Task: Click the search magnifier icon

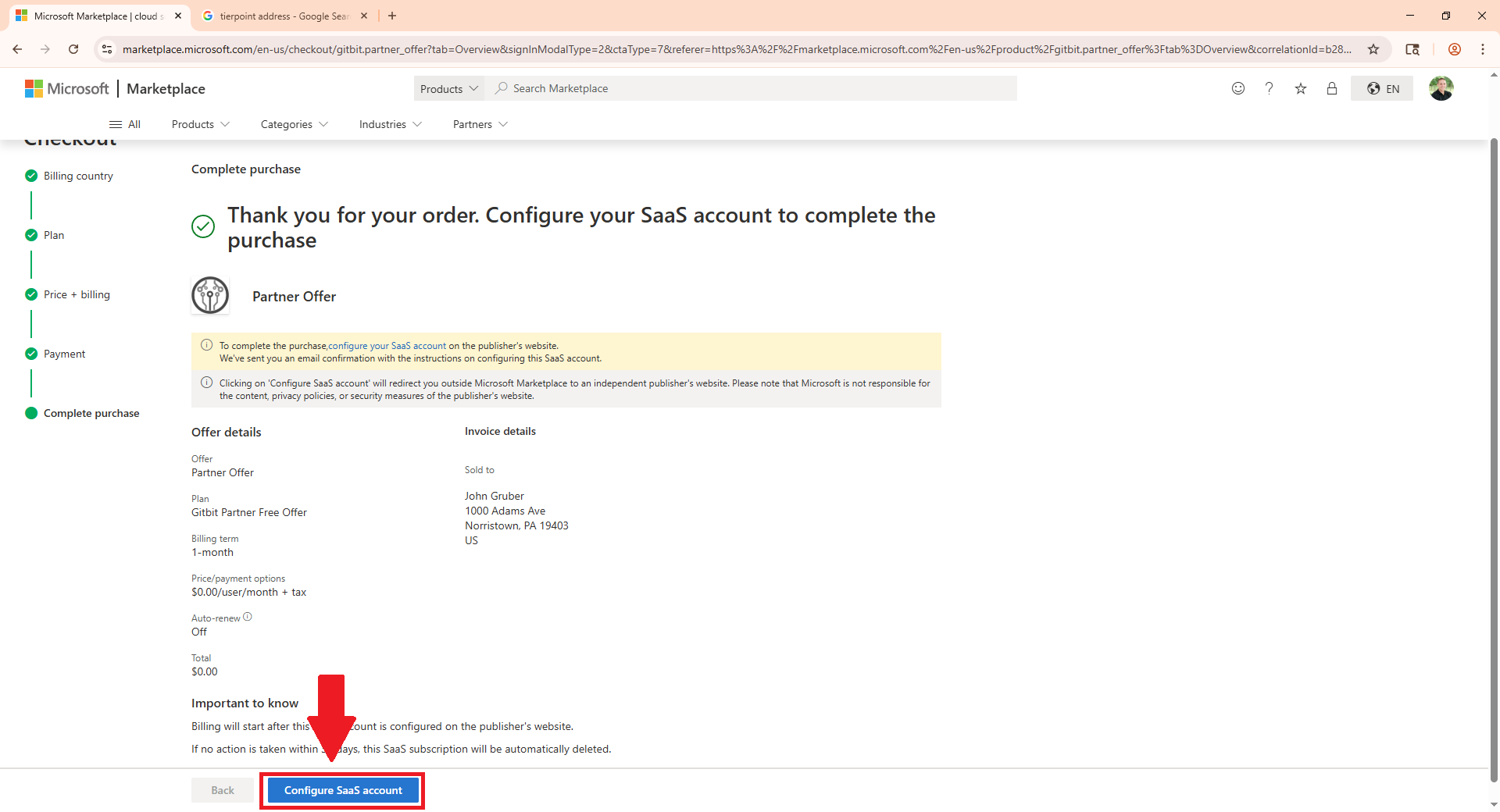Action: click(502, 88)
